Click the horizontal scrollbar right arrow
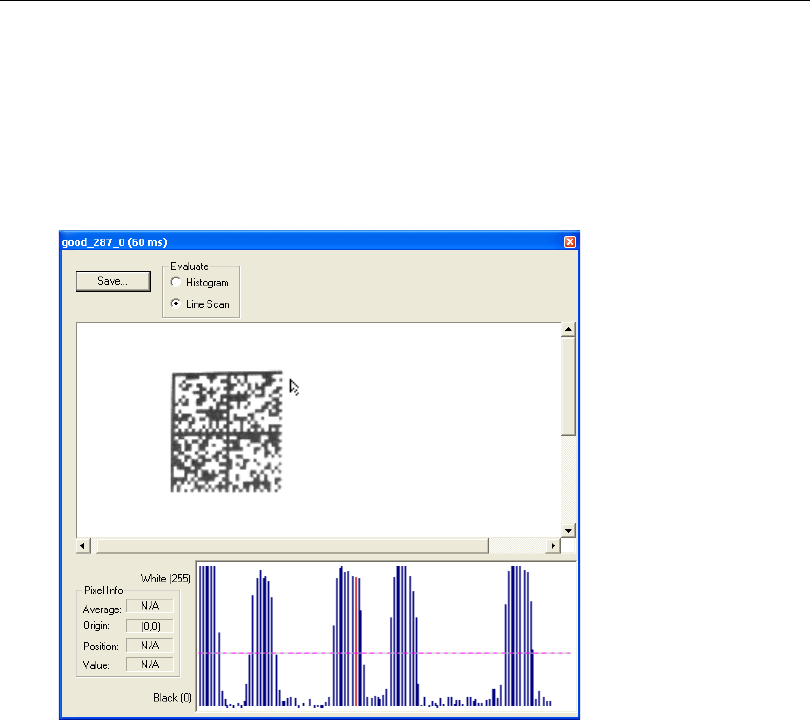 tap(553, 546)
